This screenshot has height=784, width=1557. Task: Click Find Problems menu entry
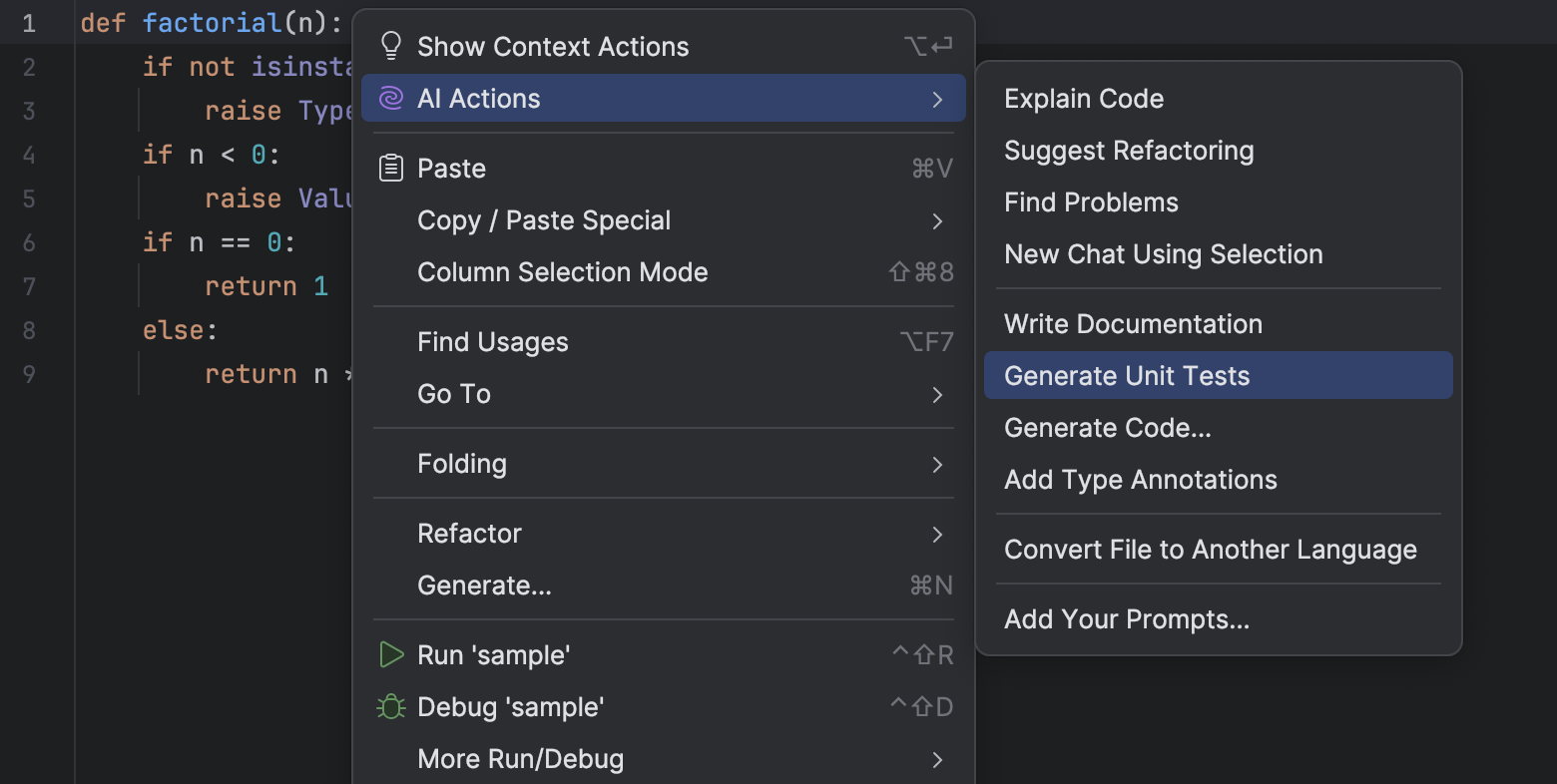1091,201
